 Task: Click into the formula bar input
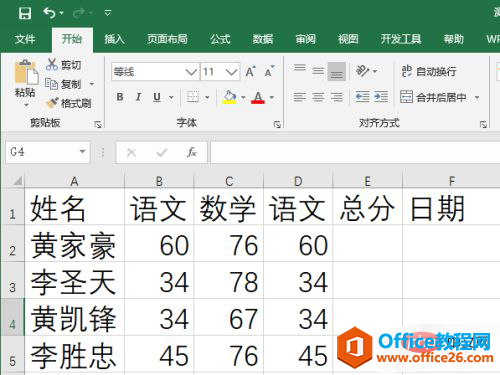coord(355,152)
